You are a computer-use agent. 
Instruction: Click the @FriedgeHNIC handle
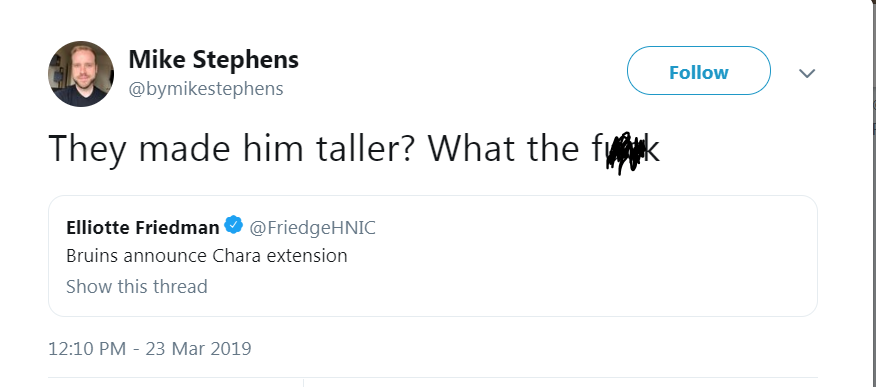(x=312, y=227)
